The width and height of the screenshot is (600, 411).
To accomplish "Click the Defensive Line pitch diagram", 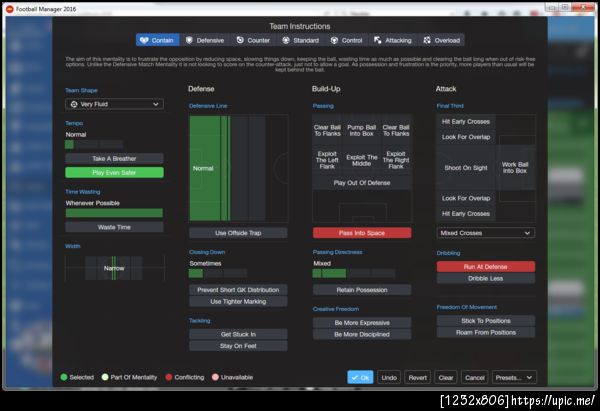I will point(238,168).
